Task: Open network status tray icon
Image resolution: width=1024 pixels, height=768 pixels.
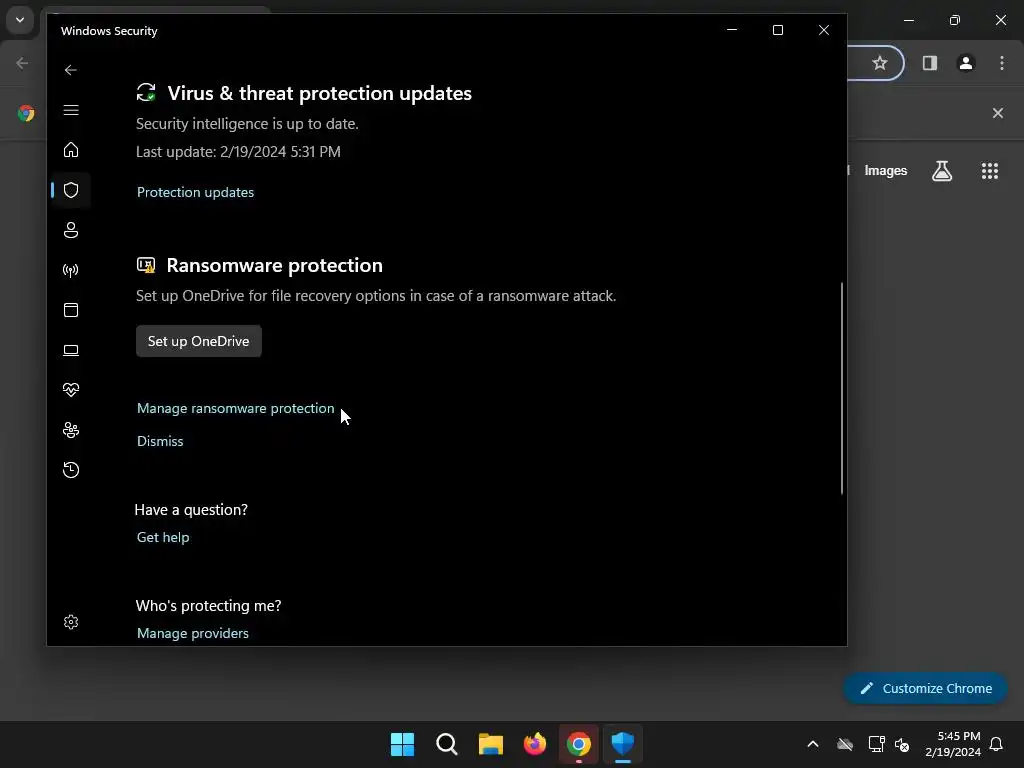Action: [x=876, y=744]
